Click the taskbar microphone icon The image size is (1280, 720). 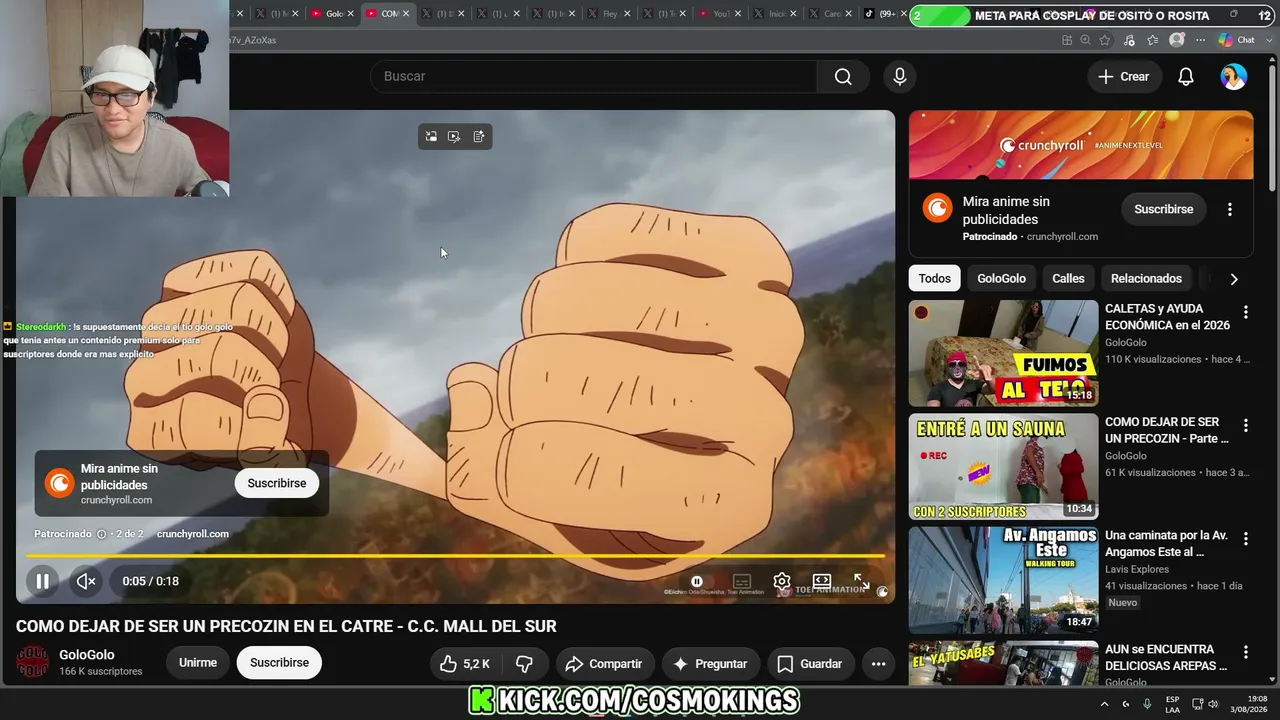point(1147,704)
